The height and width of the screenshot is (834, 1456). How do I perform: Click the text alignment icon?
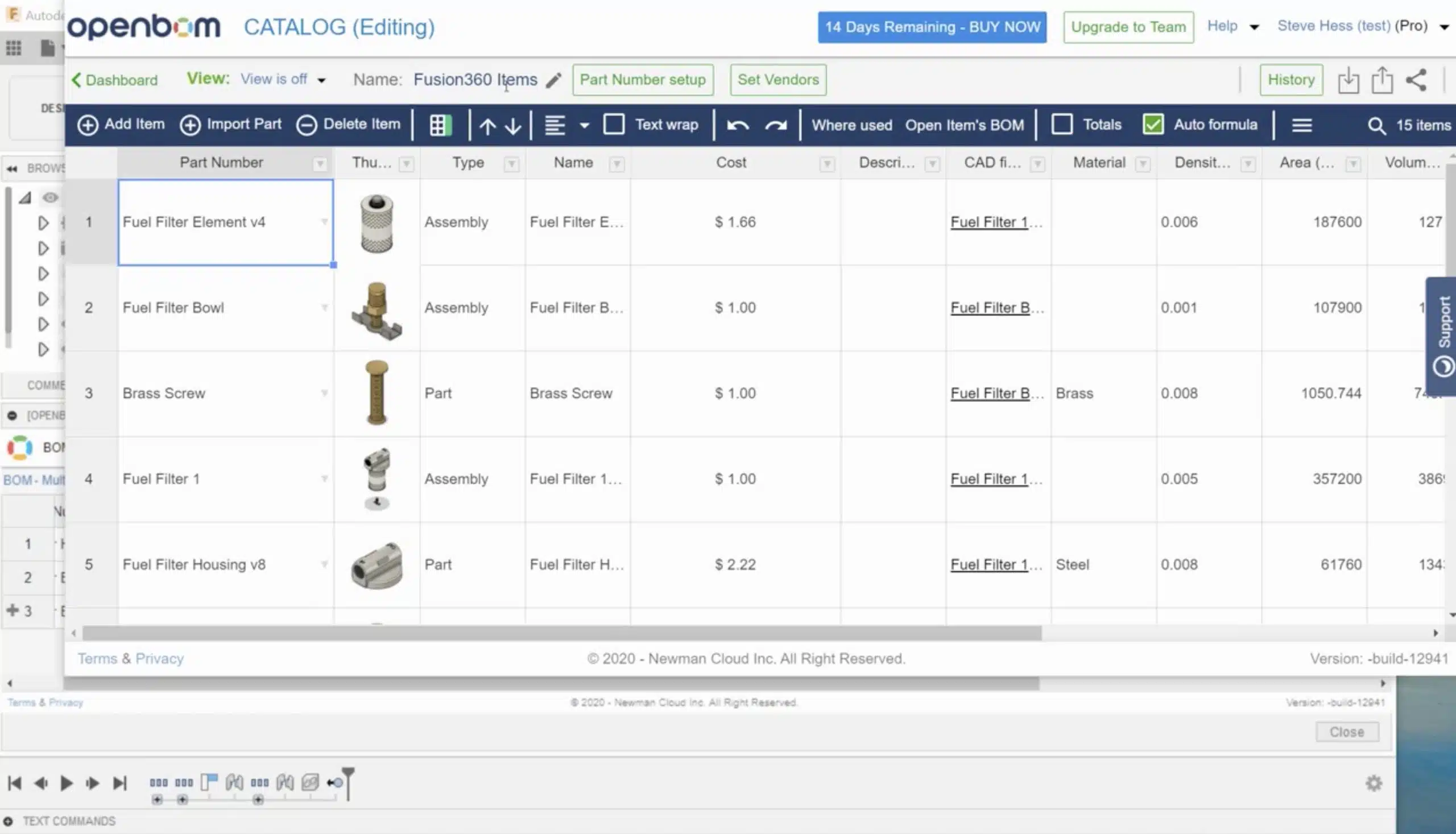[555, 125]
